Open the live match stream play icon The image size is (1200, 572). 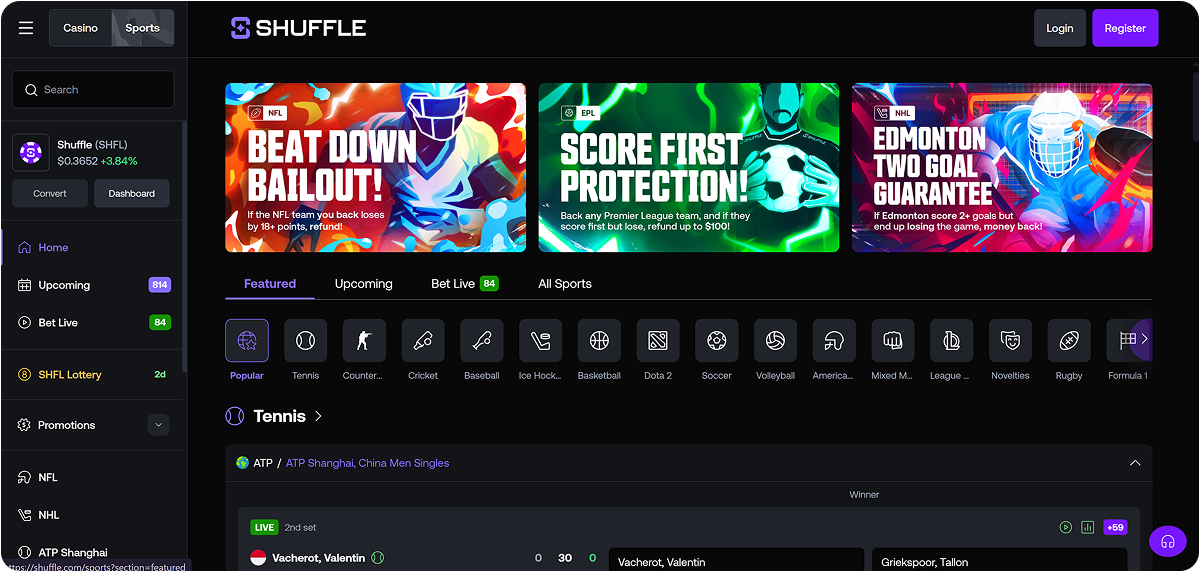tap(1066, 527)
